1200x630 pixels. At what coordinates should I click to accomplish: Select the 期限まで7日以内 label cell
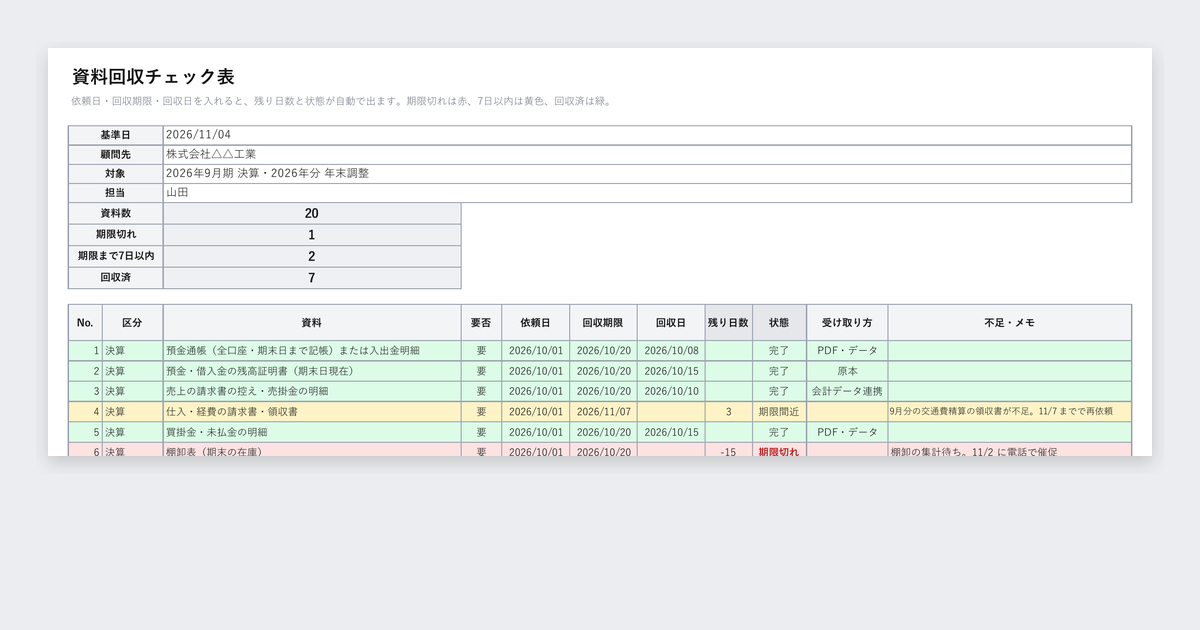click(x=116, y=256)
